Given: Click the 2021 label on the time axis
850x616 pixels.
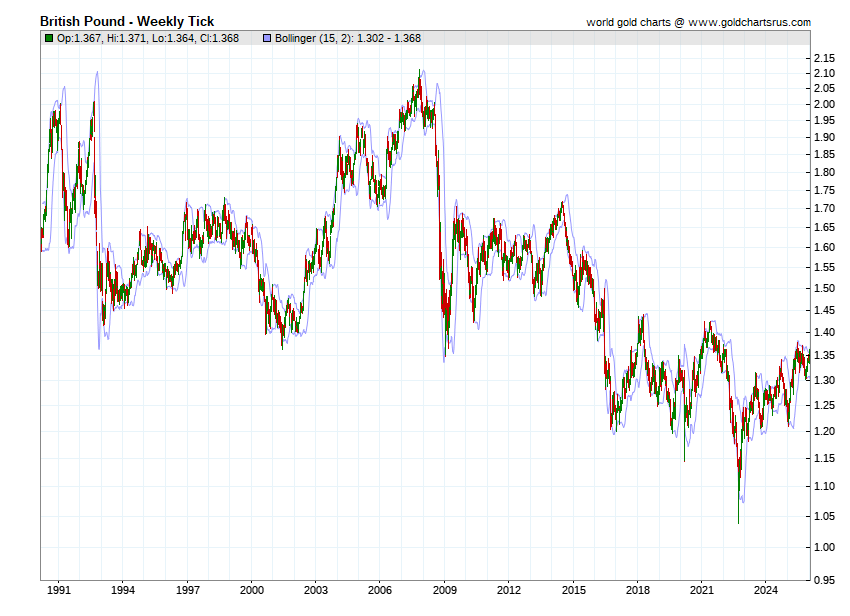Looking at the screenshot, I should pyautogui.click(x=703, y=590).
